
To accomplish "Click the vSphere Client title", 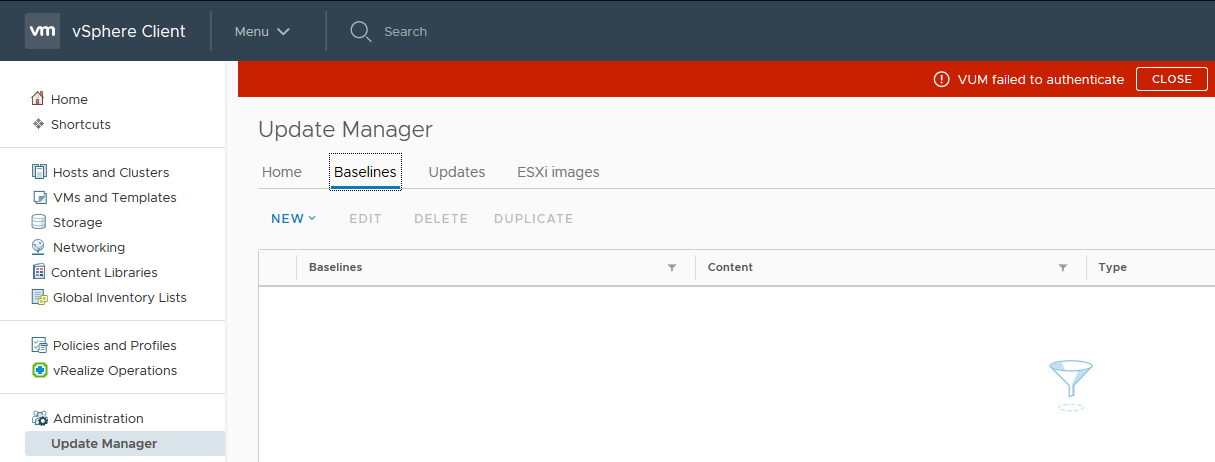I will pos(128,31).
